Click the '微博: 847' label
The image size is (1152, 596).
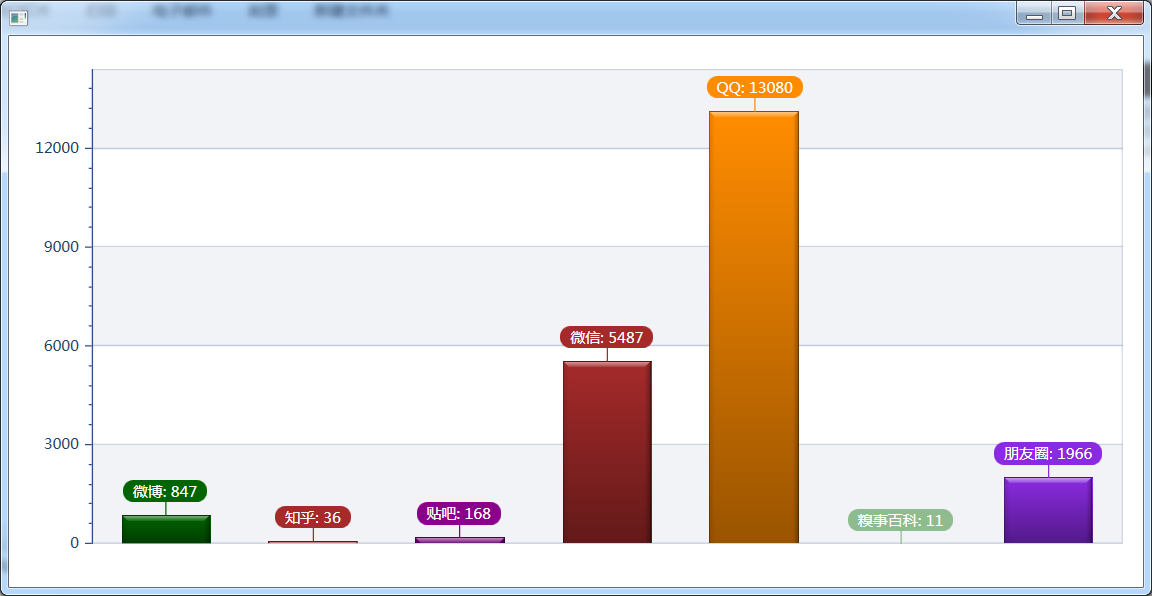pos(165,492)
